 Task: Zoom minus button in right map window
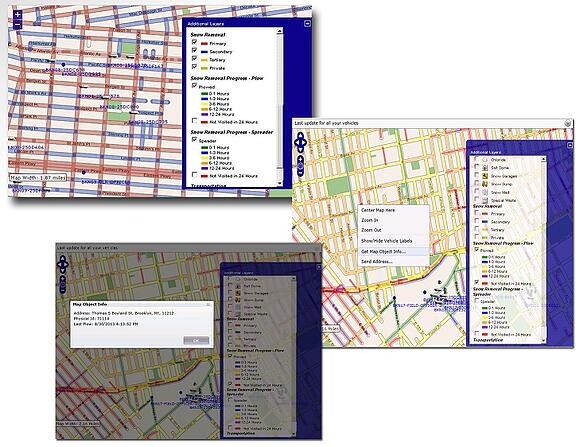(300, 174)
